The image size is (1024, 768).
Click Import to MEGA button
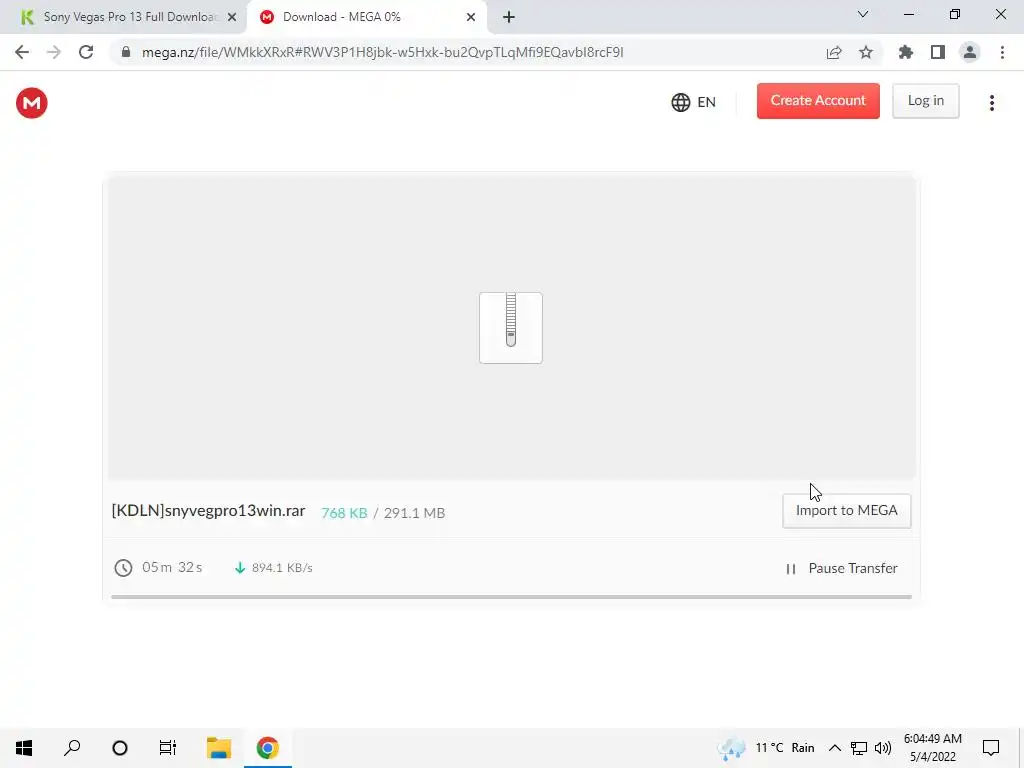coord(846,511)
